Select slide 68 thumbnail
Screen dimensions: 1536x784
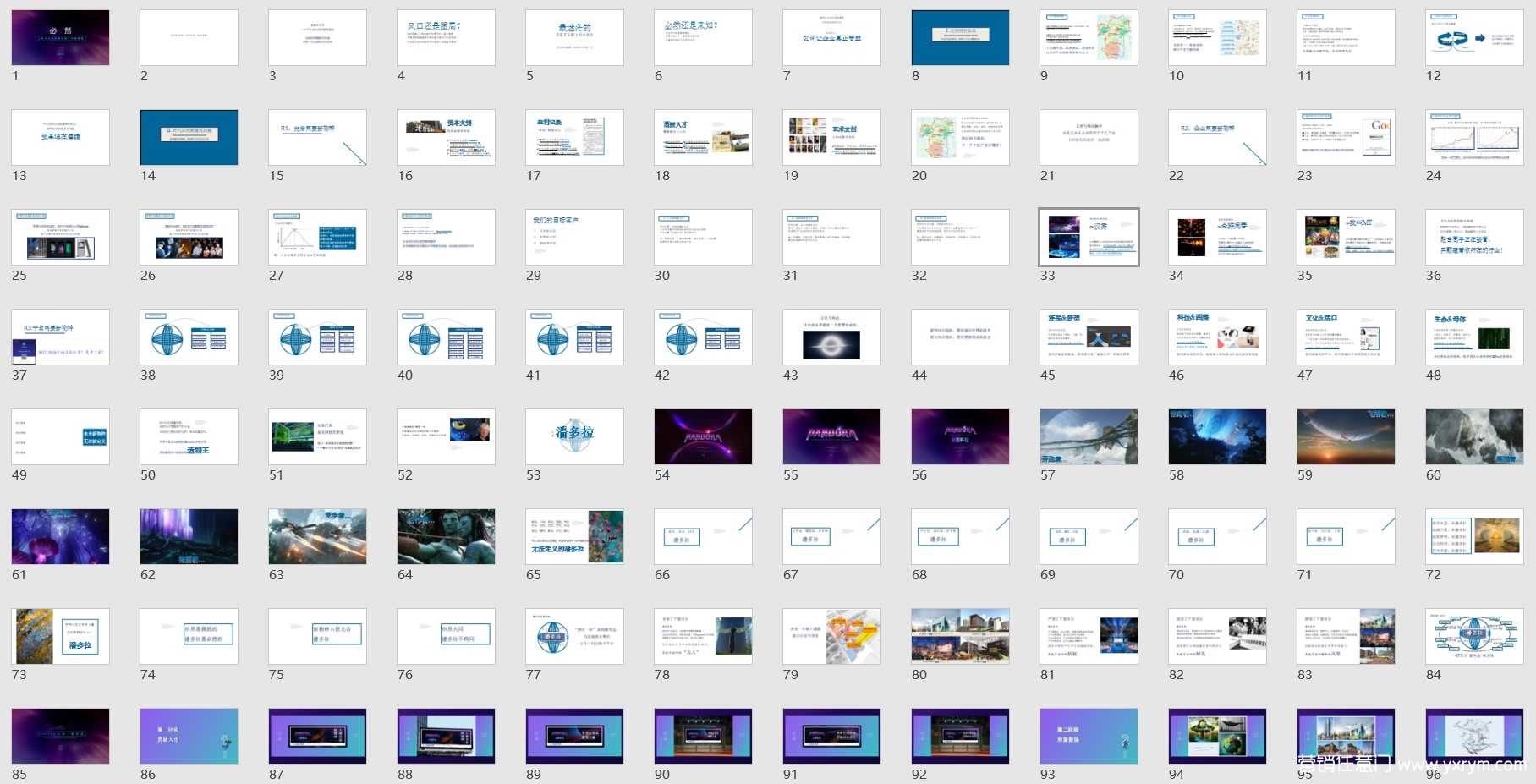coord(960,536)
